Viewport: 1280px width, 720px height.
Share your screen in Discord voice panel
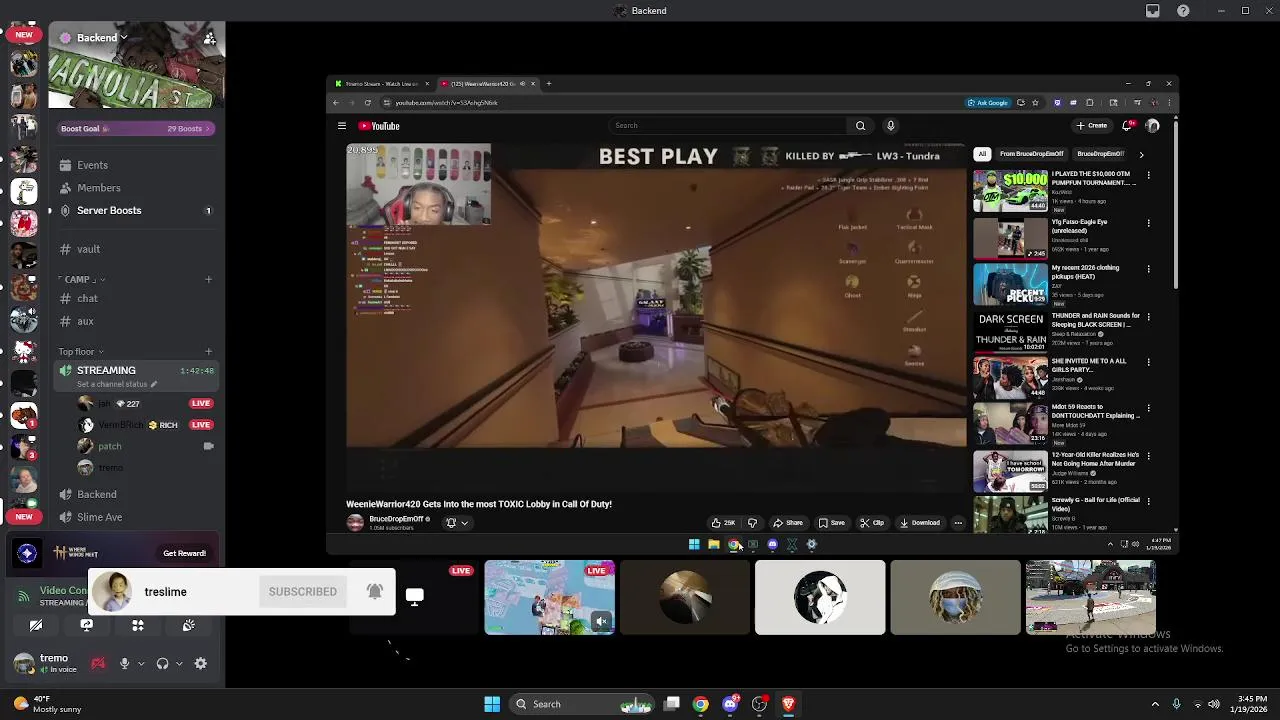click(x=87, y=625)
